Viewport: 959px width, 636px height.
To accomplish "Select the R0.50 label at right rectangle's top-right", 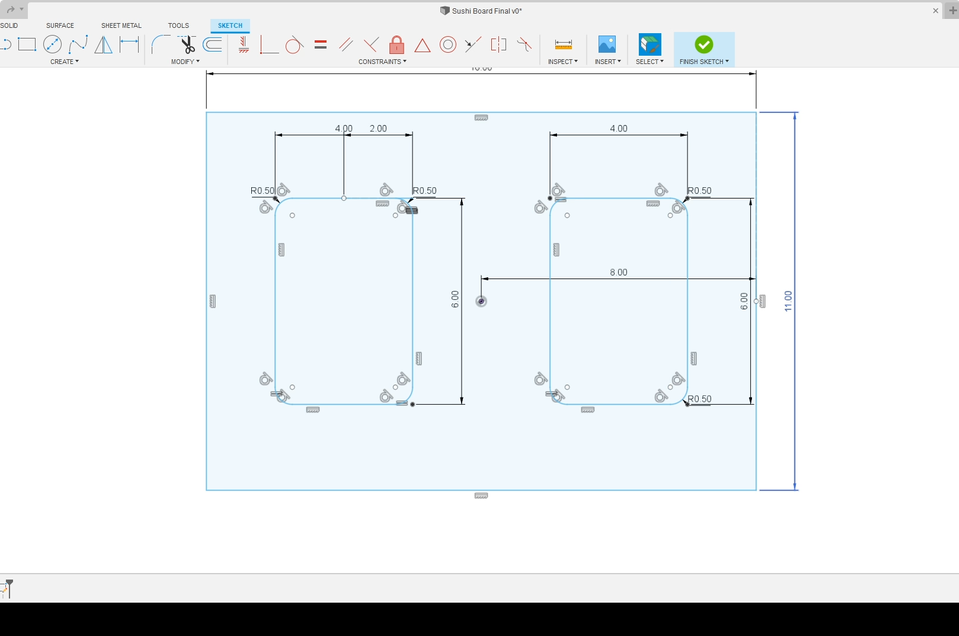I will point(699,191).
